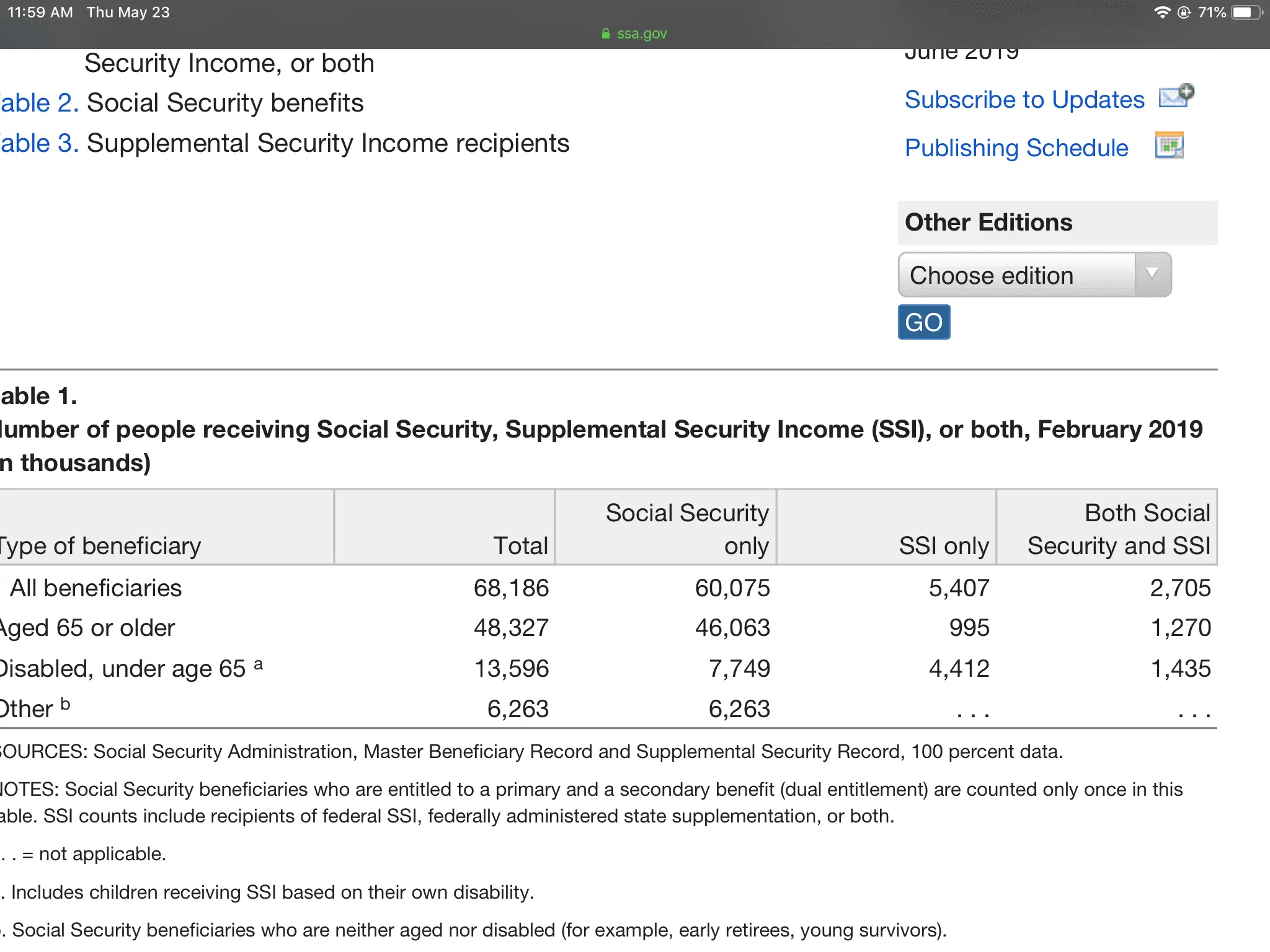1270x952 pixels.
Task: Open the Table 2 link
Action: pyautogui.click(x=38, y=103)
